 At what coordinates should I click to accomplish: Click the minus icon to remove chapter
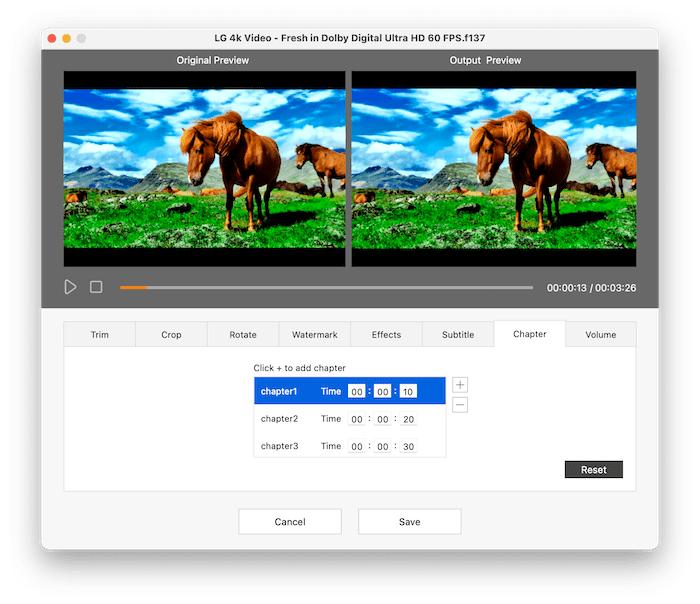(x=460, y=405)
